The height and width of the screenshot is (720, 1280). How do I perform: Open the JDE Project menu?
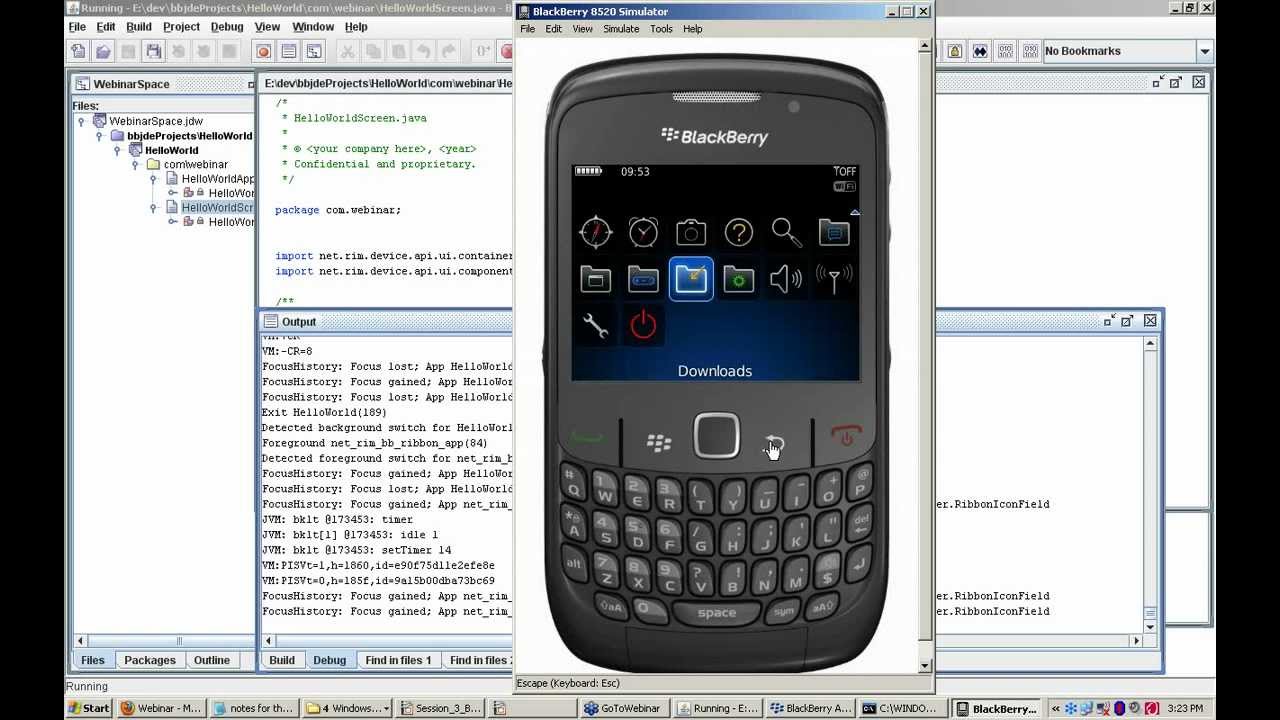181,27
